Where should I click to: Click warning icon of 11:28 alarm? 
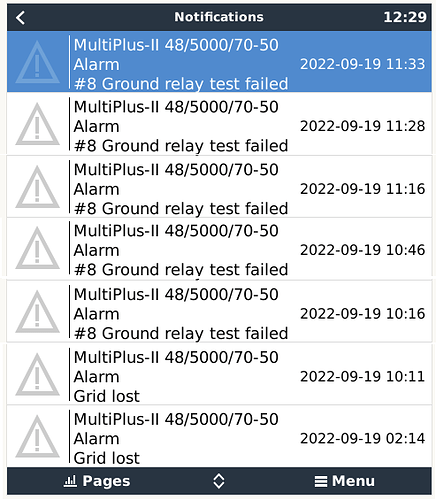coord(37,124)
